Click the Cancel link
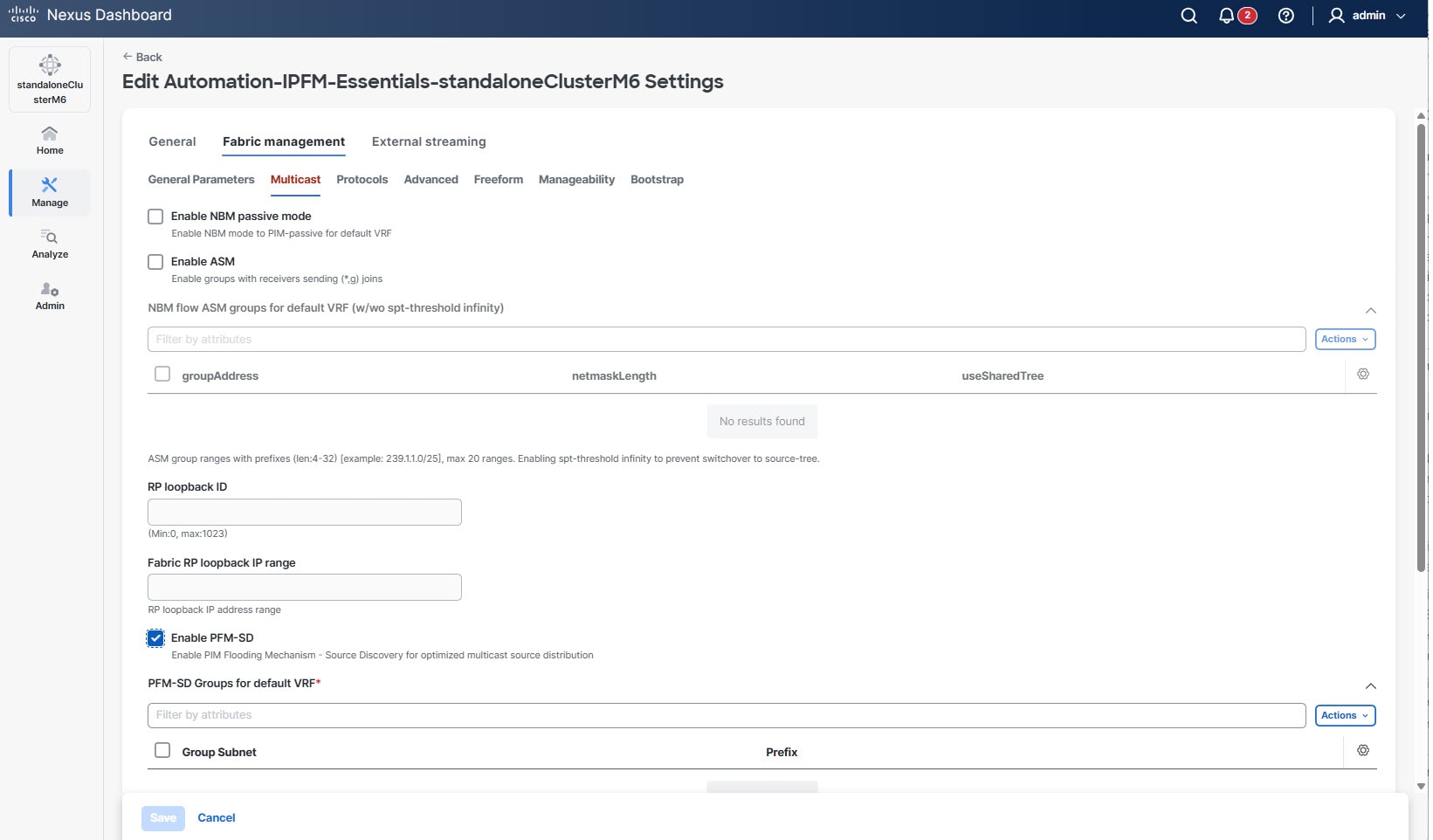The image size is (1433, 840). coord(217,818)
